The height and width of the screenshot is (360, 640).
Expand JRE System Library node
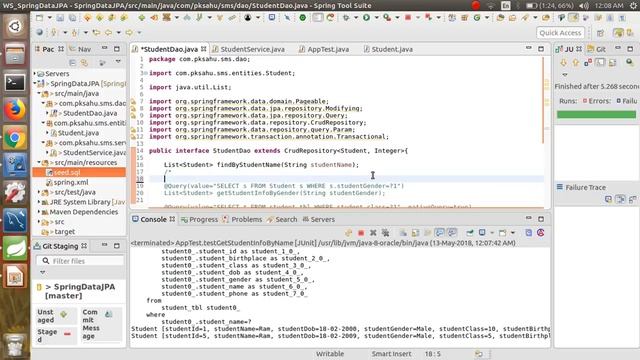pyautogui.click(x=39, y=202)
